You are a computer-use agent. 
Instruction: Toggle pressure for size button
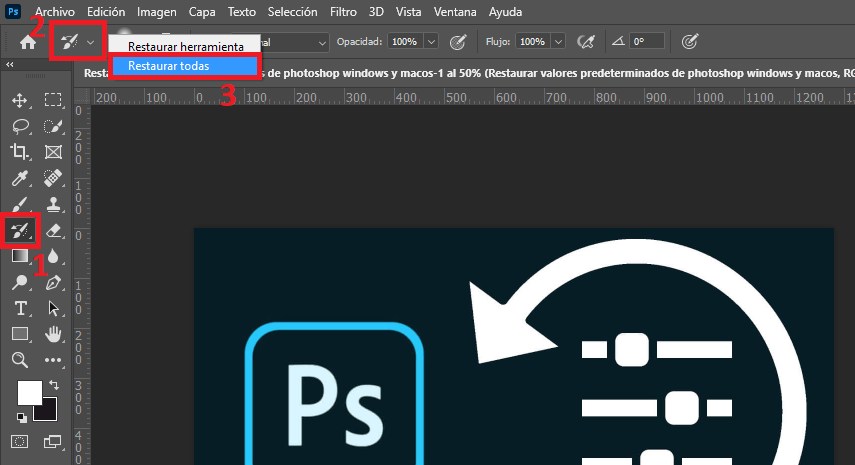(690, 41)
